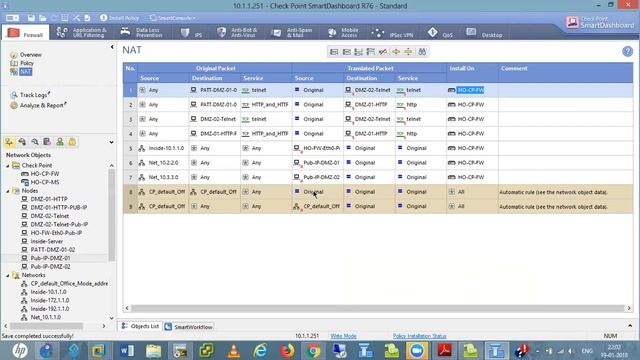Viewport: 640px width, 360px height.
Task: Click Install Policy button
Action: (x=119, y=18)
